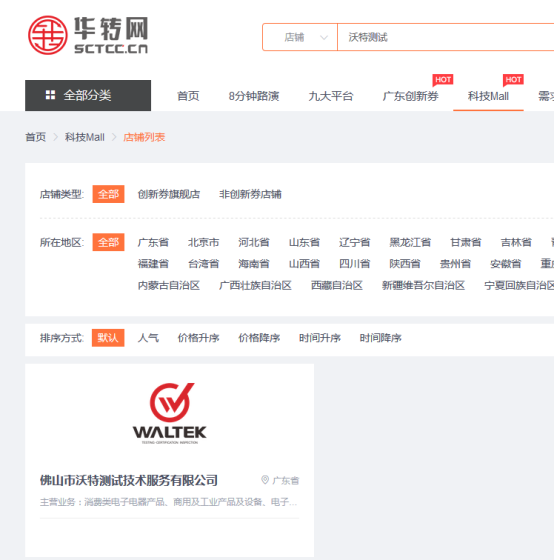Screen dimensions: 554x560
Task: Click the search field containing 沃特测试
Action: (445, 37)
